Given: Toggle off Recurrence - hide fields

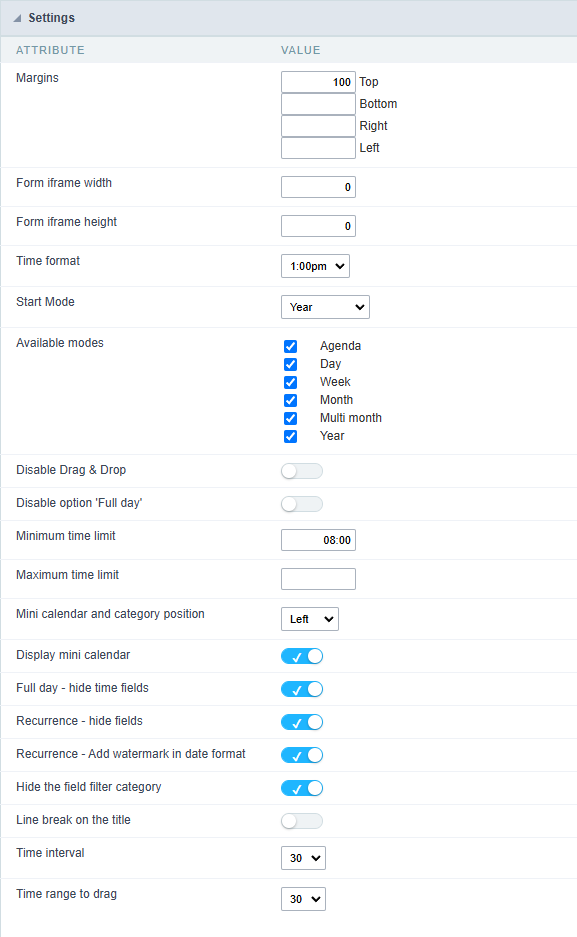Looking at the screenshot, I should pos(301,721).
